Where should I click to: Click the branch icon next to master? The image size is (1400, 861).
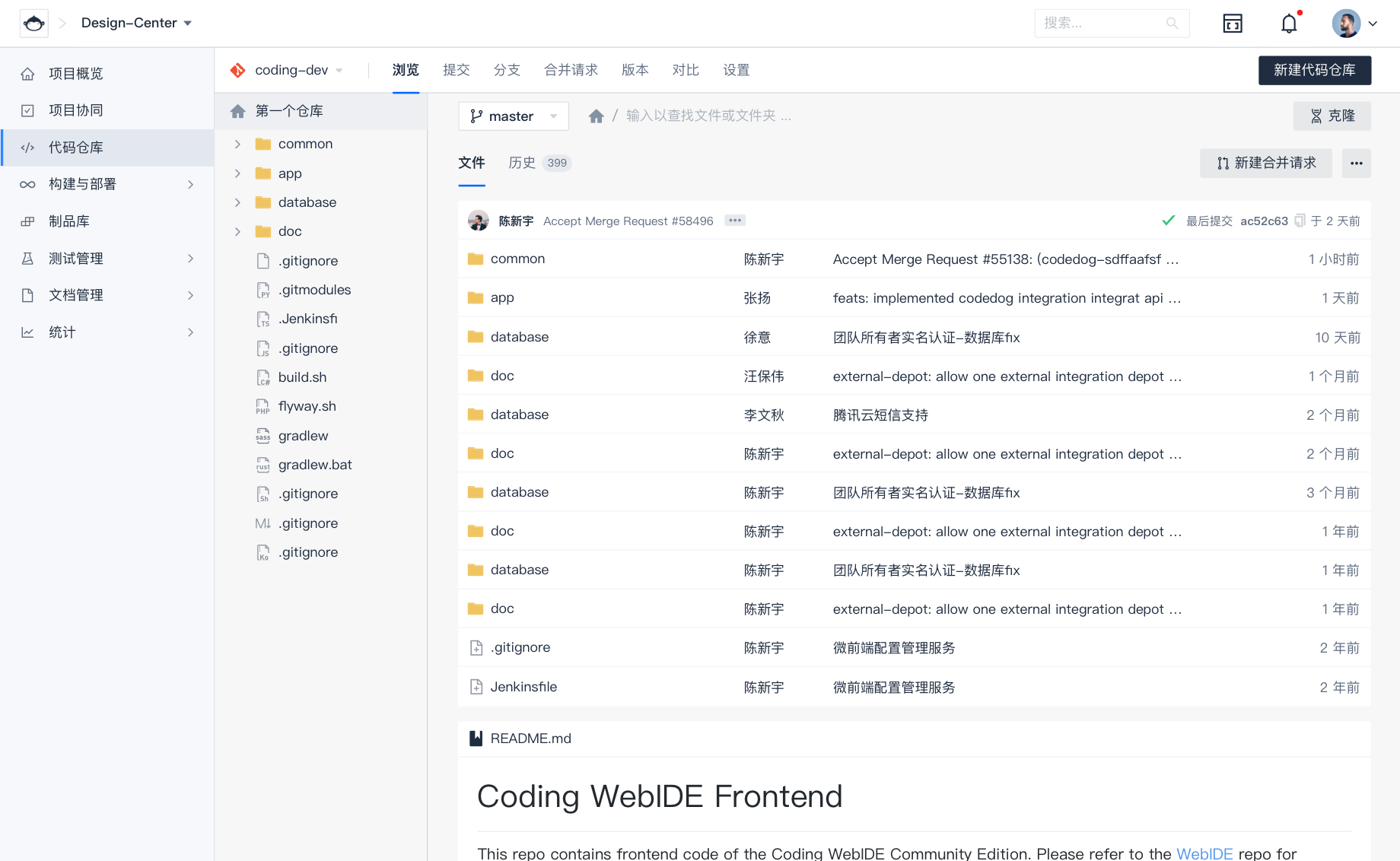(475, 116)
